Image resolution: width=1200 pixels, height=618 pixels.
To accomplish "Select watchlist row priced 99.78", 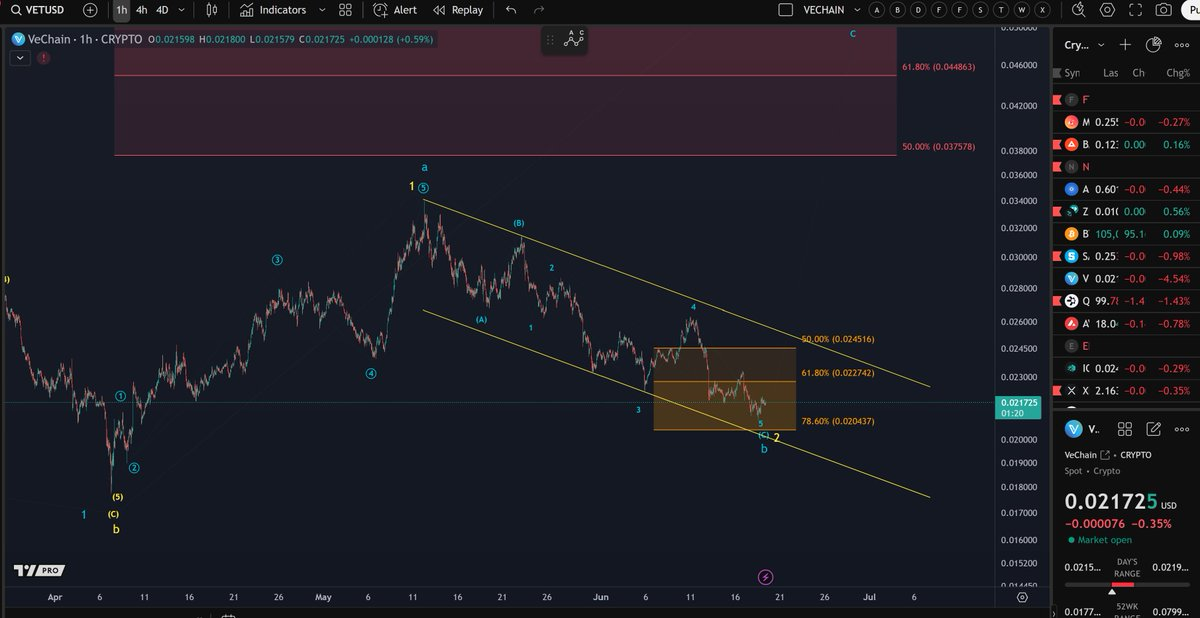I will tap(1126, 301).
